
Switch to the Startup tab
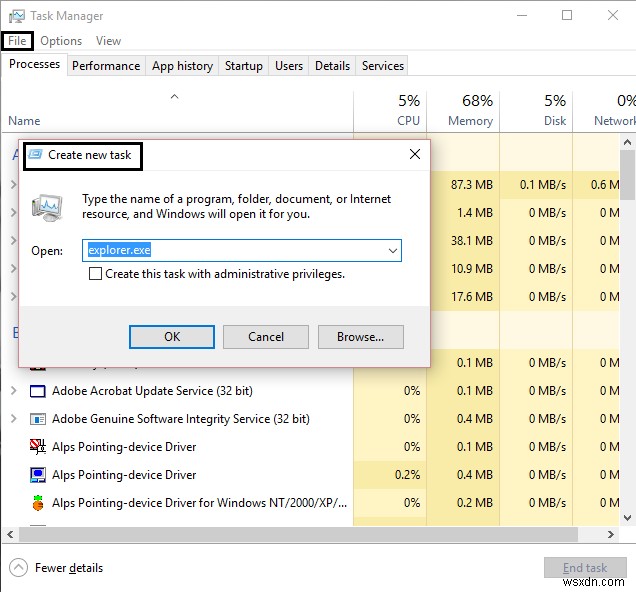[x=244, y=66]
